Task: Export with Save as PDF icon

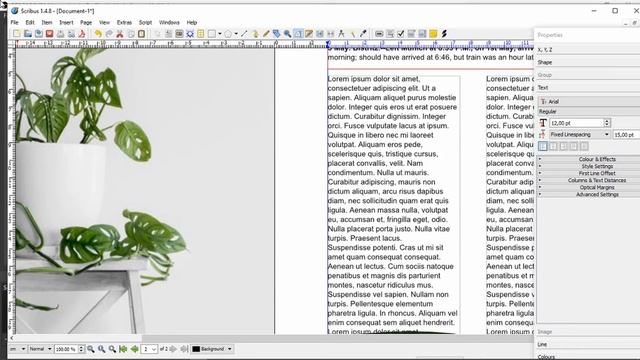Action: pyautogui.click(x=82, y=33)
